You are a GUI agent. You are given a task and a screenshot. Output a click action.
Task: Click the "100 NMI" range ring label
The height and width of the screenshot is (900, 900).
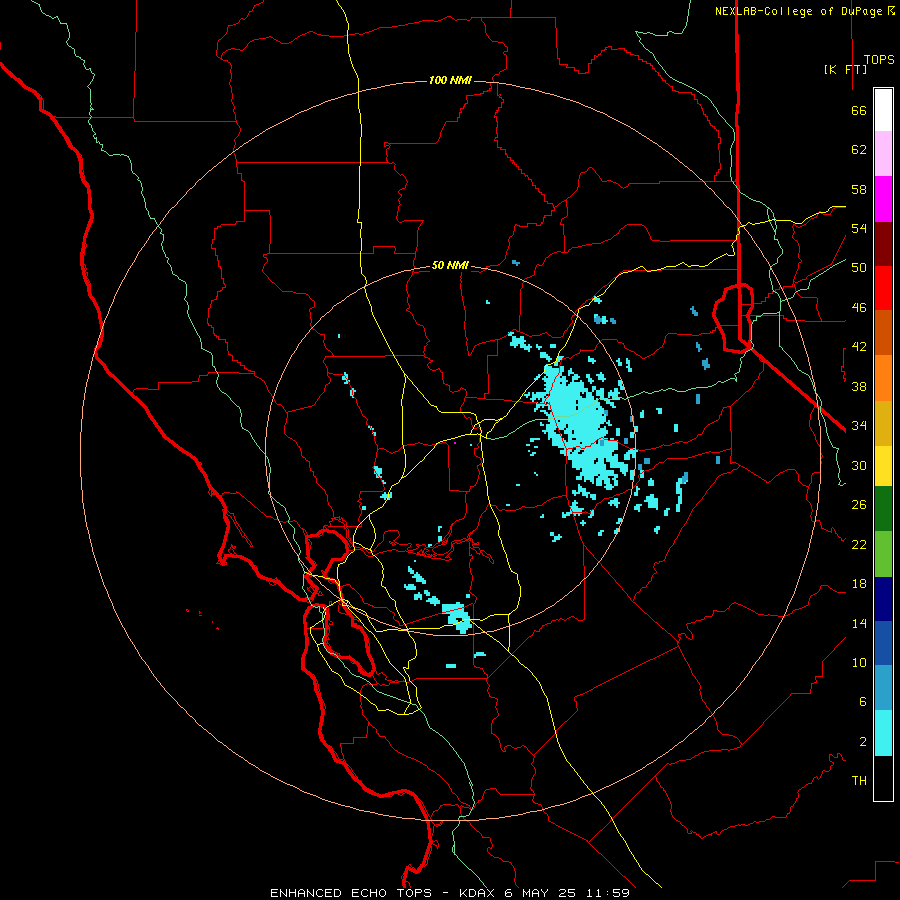point(451,80)
